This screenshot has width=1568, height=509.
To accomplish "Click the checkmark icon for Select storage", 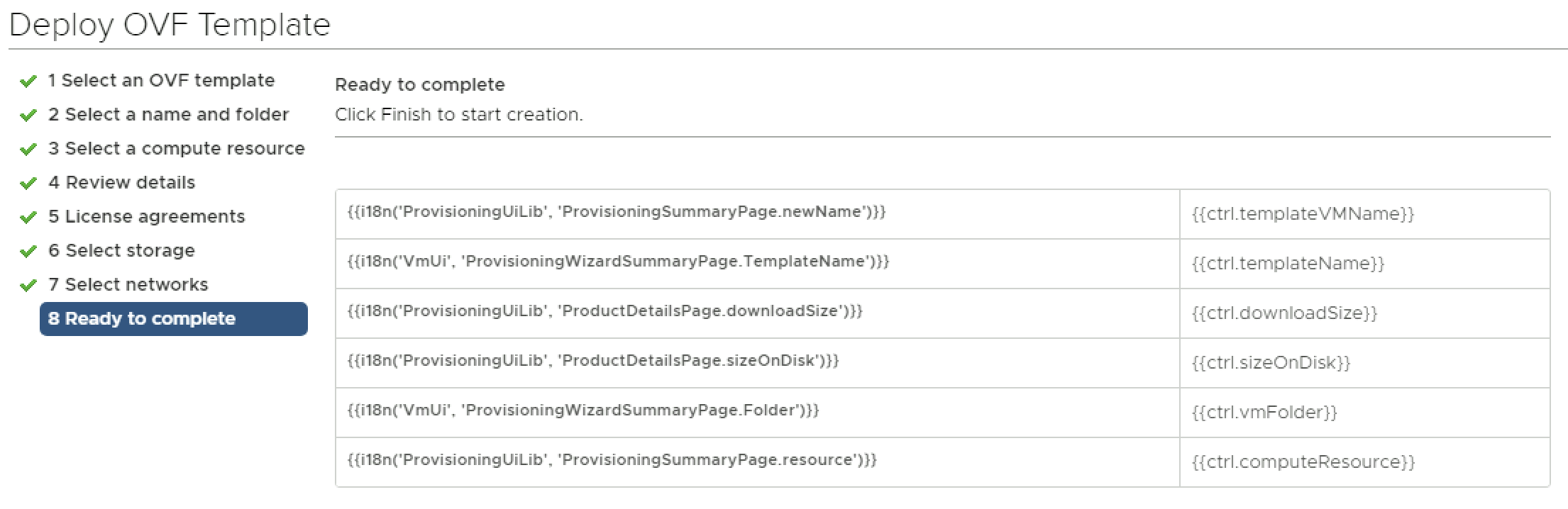I will tap(28, 252).
